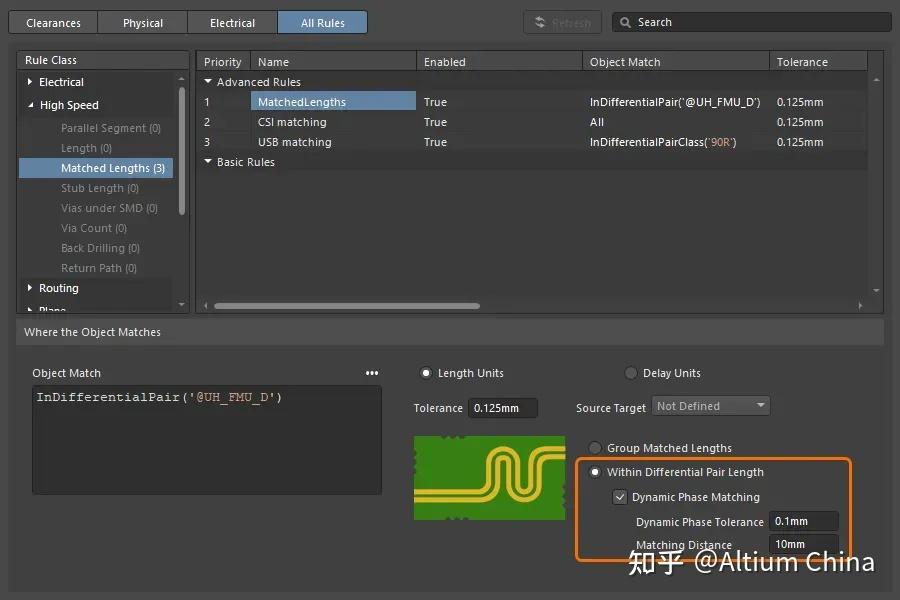This screenshot has width=900, height=600.
Task: Select the USB matching rule row
Action: (x=532, y=142)
